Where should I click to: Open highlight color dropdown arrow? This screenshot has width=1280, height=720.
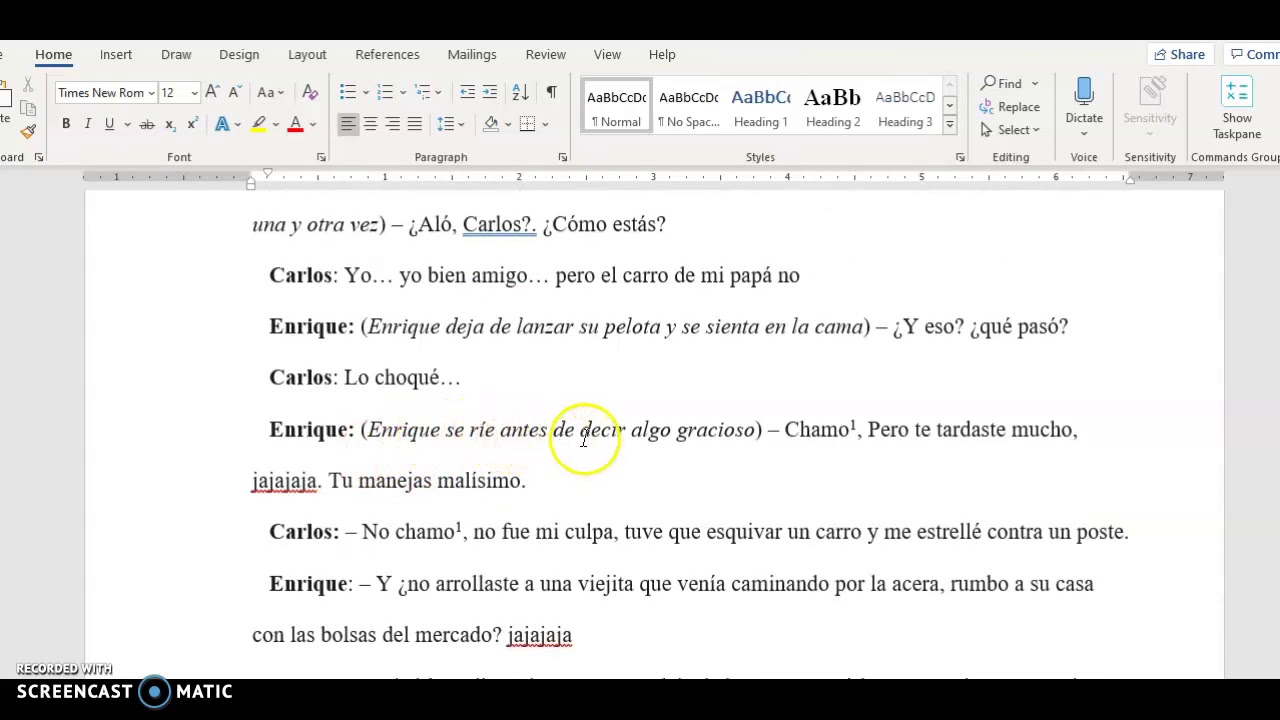(276, 124)
